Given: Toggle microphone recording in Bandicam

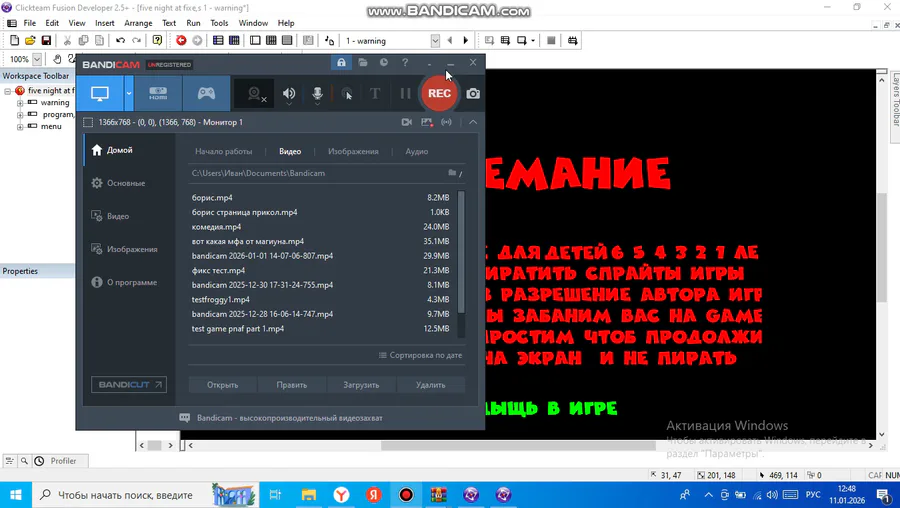Looking at the screenshot, I should 317,94.
